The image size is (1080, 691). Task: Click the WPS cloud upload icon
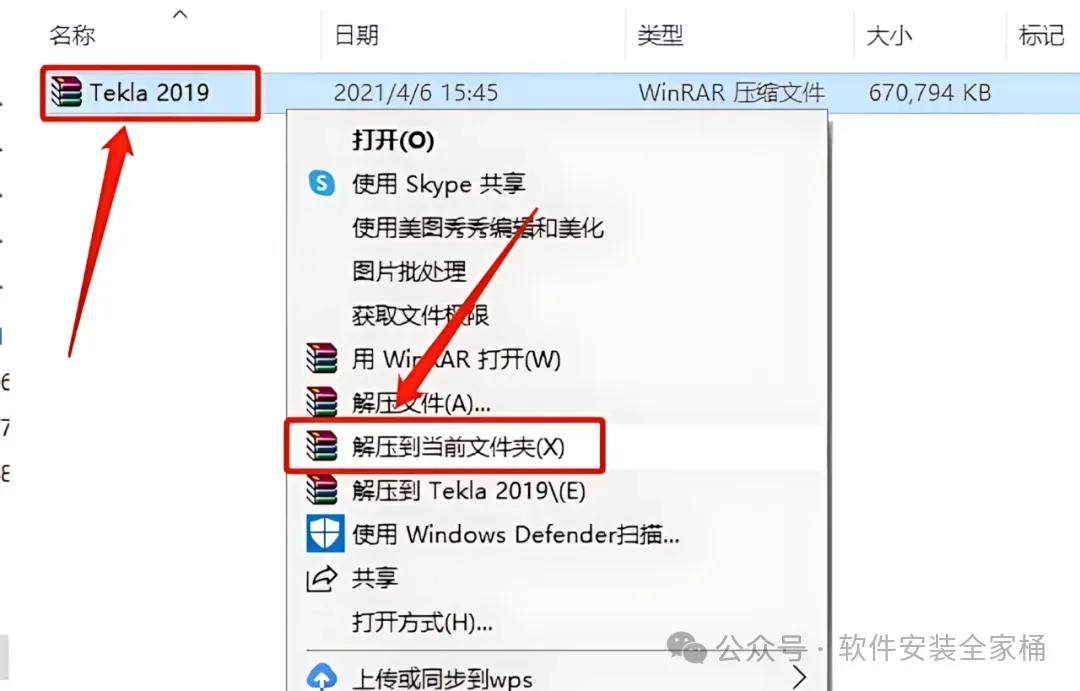[322, 677]
